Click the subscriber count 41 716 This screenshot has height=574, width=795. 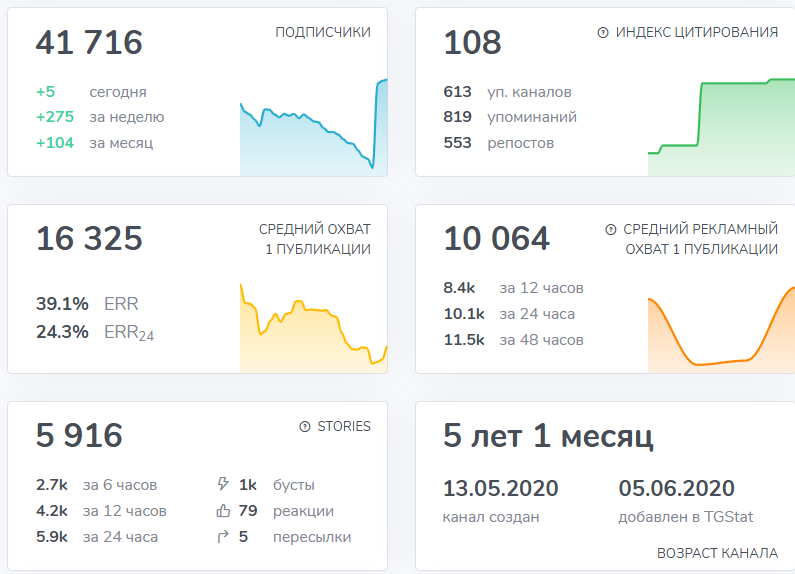coord(89,42)
